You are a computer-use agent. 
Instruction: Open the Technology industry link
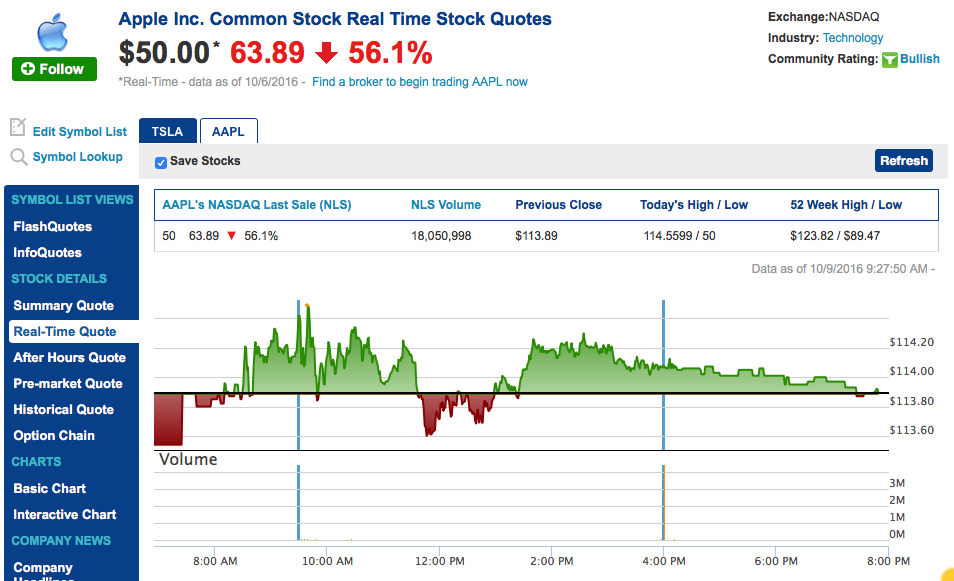click(852, 38)
